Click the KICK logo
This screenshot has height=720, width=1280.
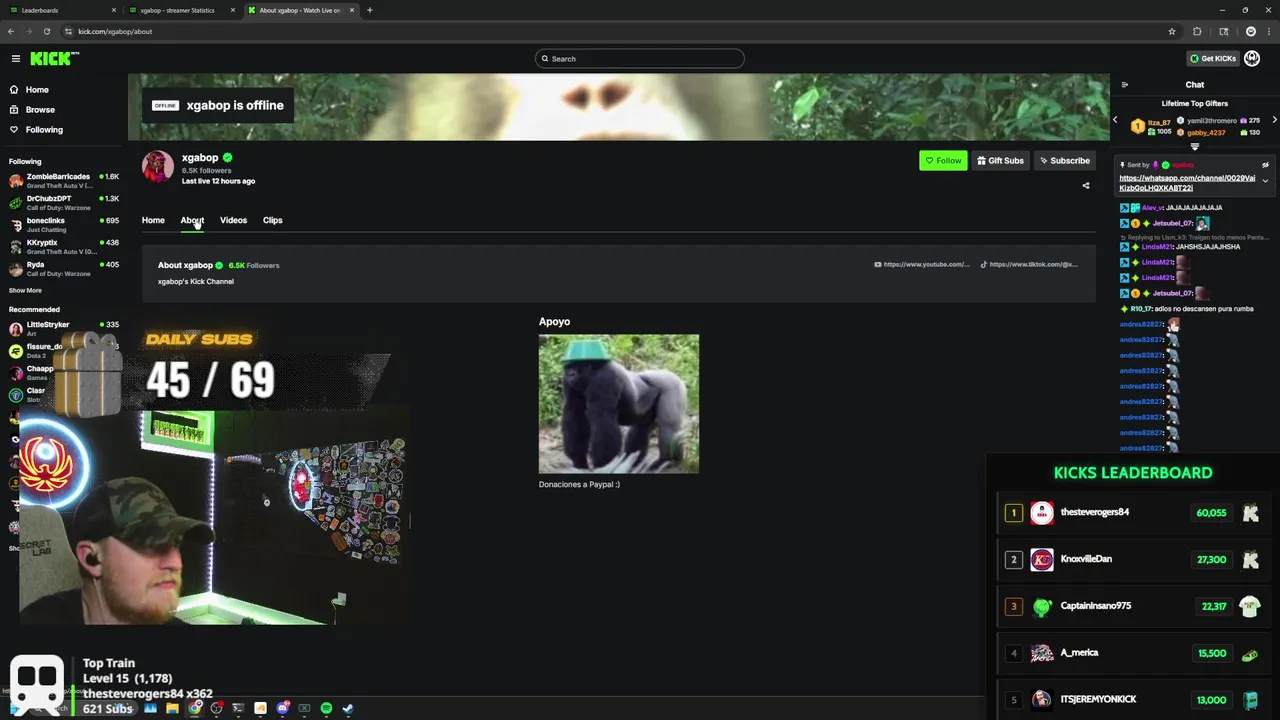pos(54,59)
